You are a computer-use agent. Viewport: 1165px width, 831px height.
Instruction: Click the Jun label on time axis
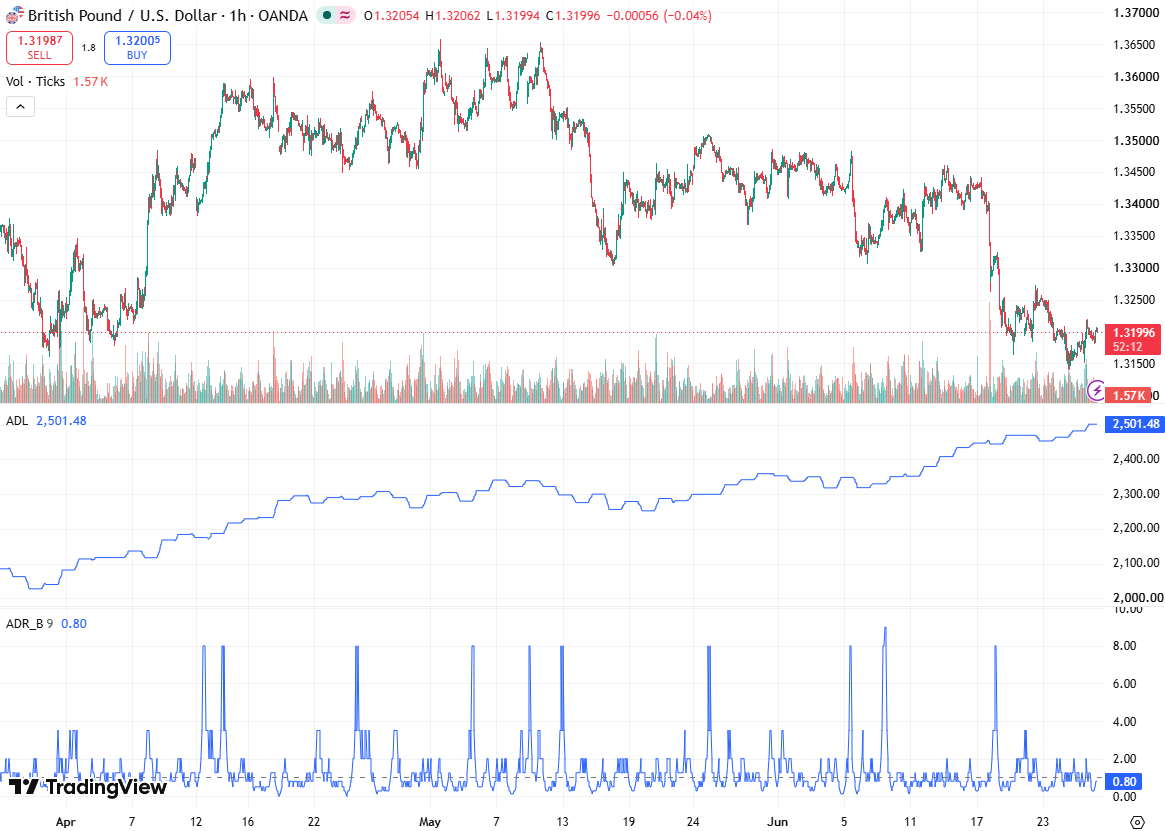(777, 821)
